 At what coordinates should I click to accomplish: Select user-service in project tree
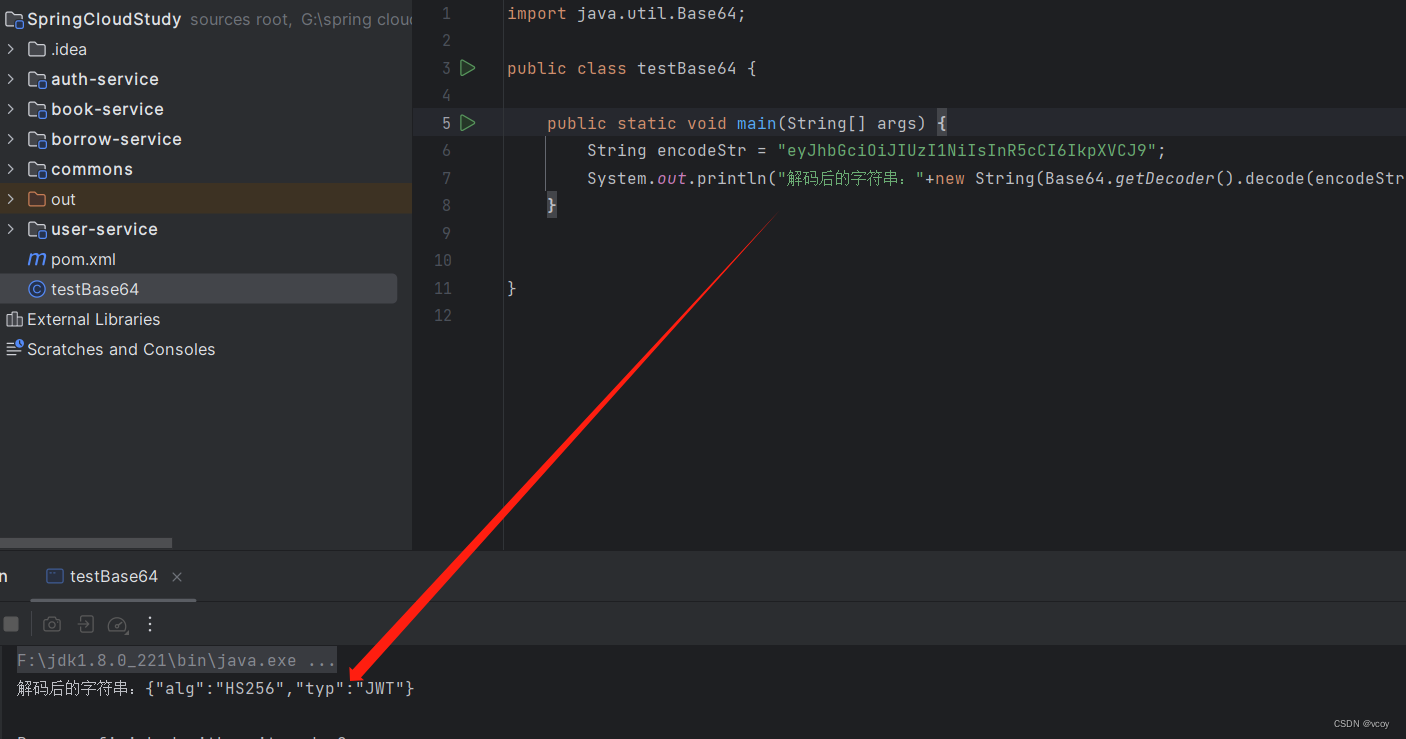(x=104, y=229)
